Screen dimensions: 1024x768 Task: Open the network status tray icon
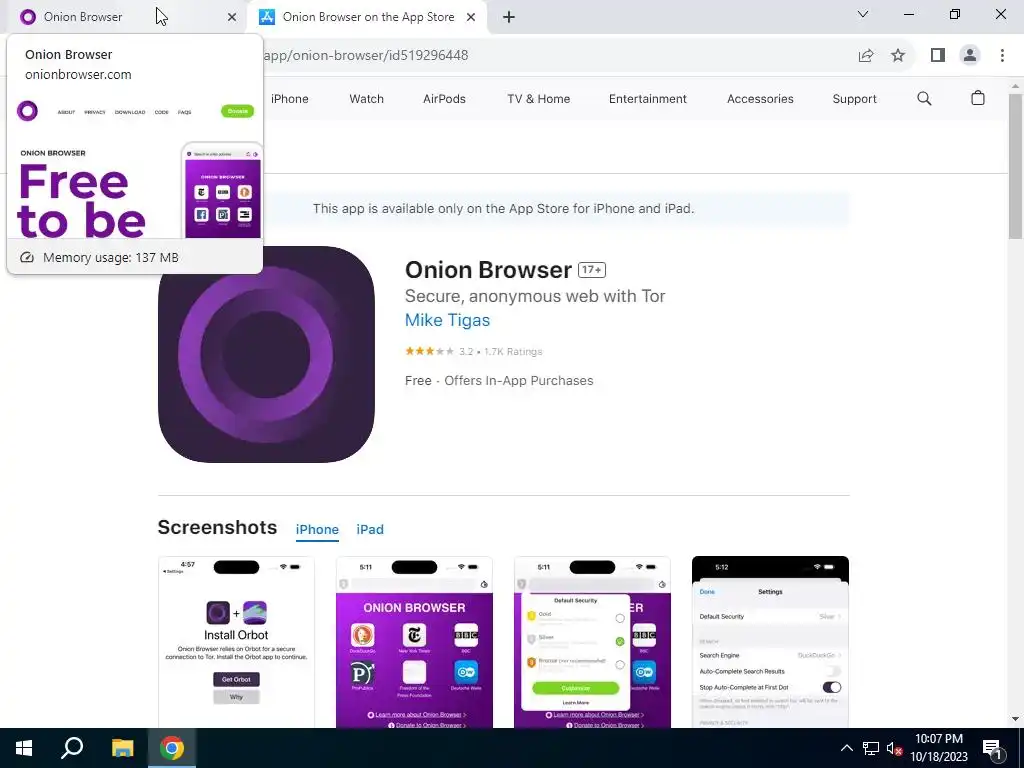871,748
